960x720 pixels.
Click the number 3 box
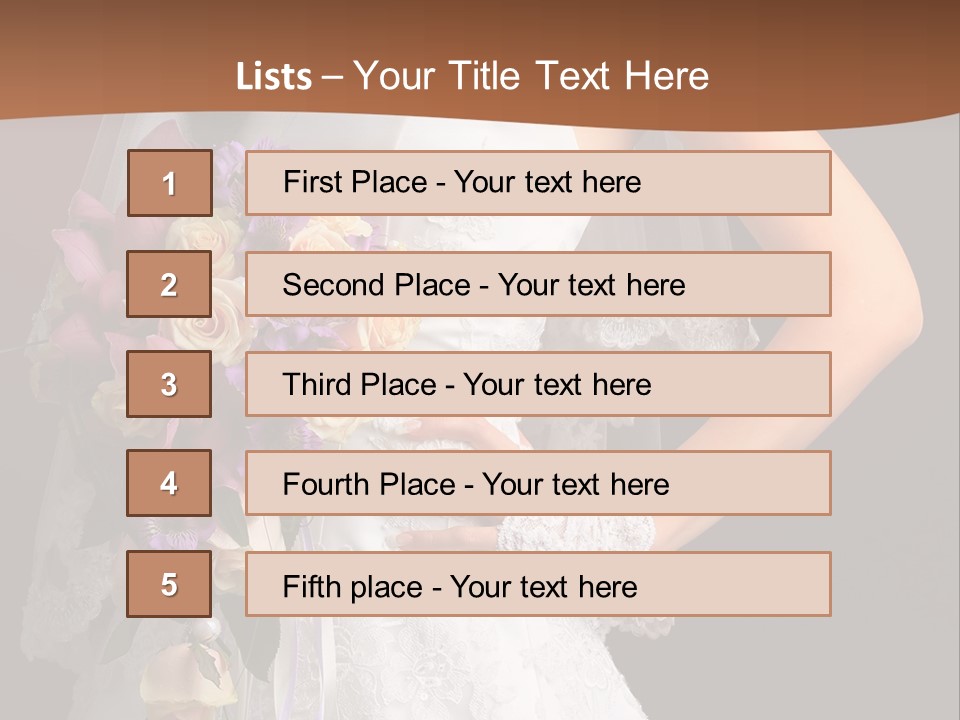tap(169, 384)
